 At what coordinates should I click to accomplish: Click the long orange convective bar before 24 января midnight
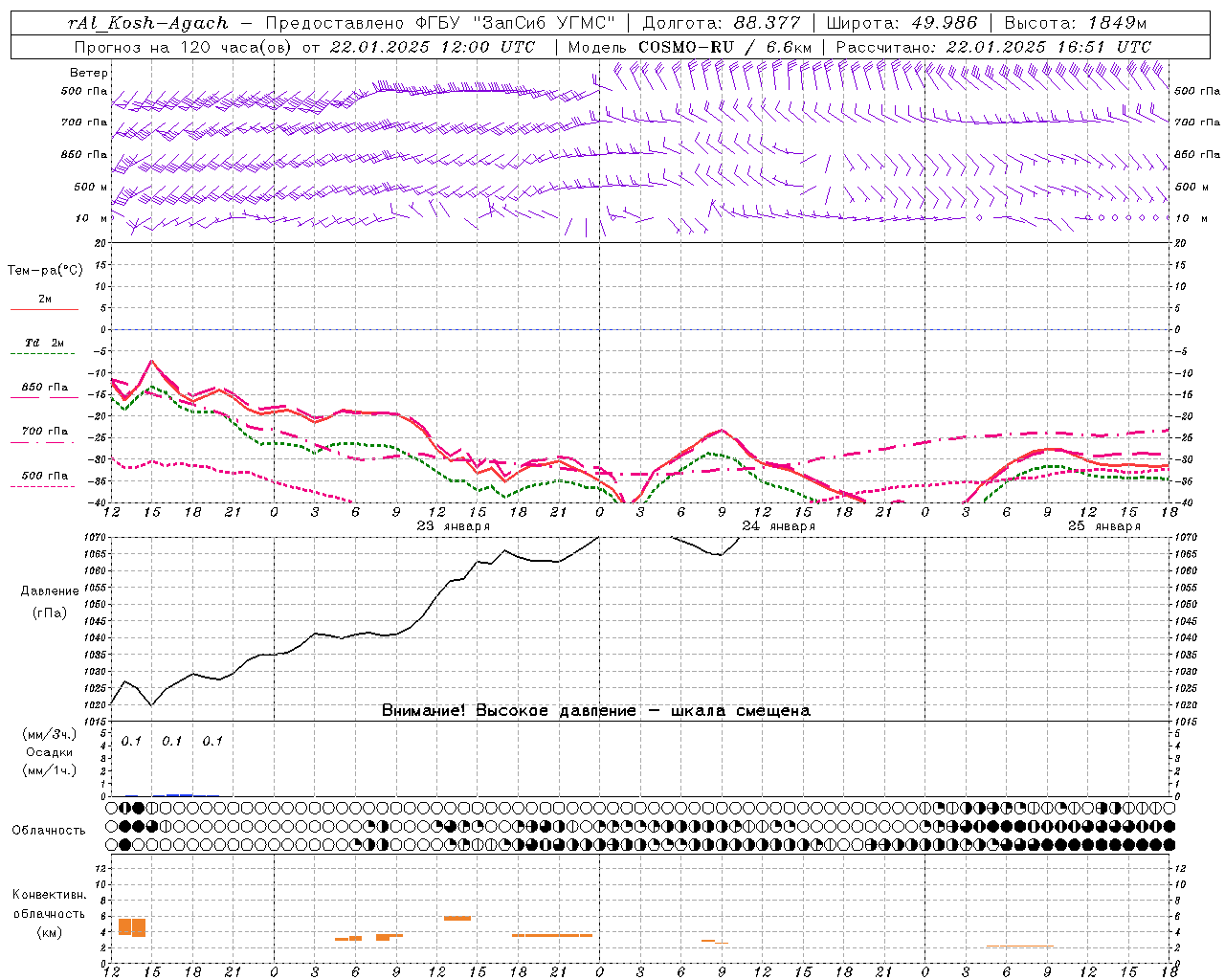point(552,935)
